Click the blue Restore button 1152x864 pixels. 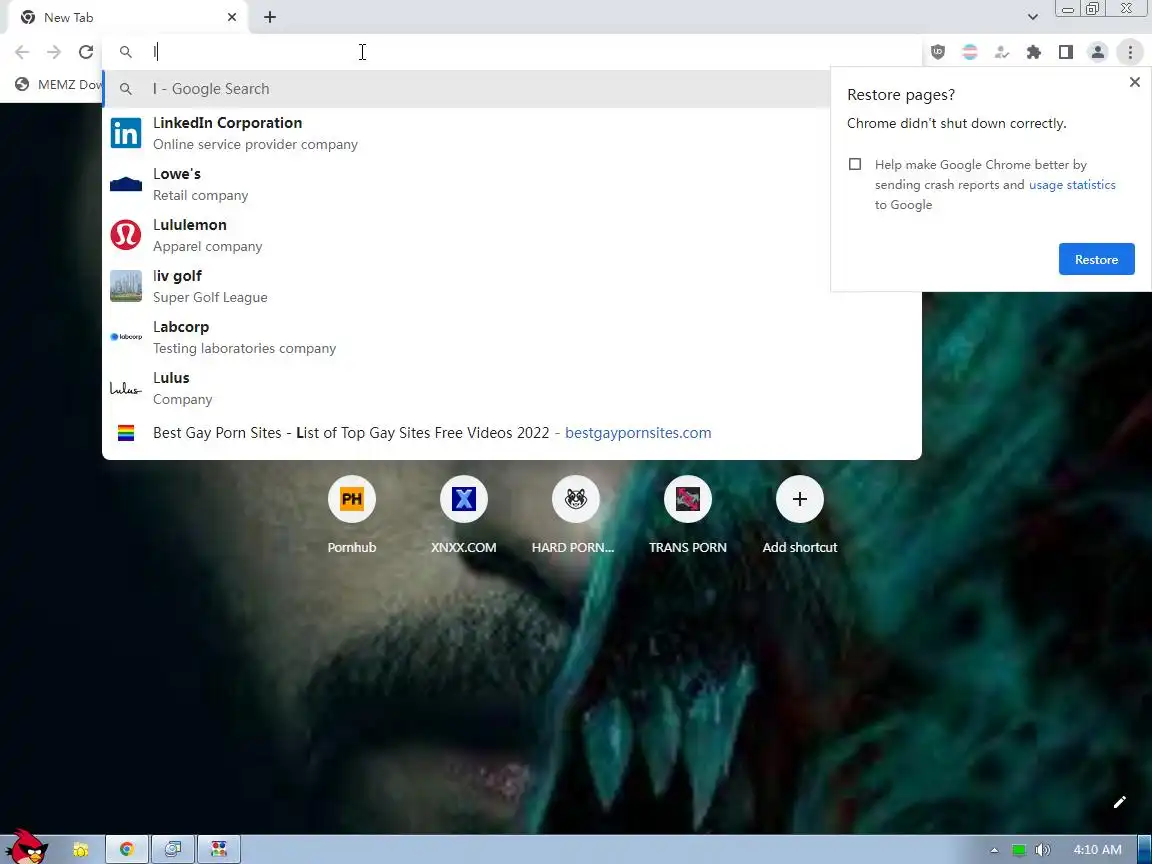tap(1096, 259)
